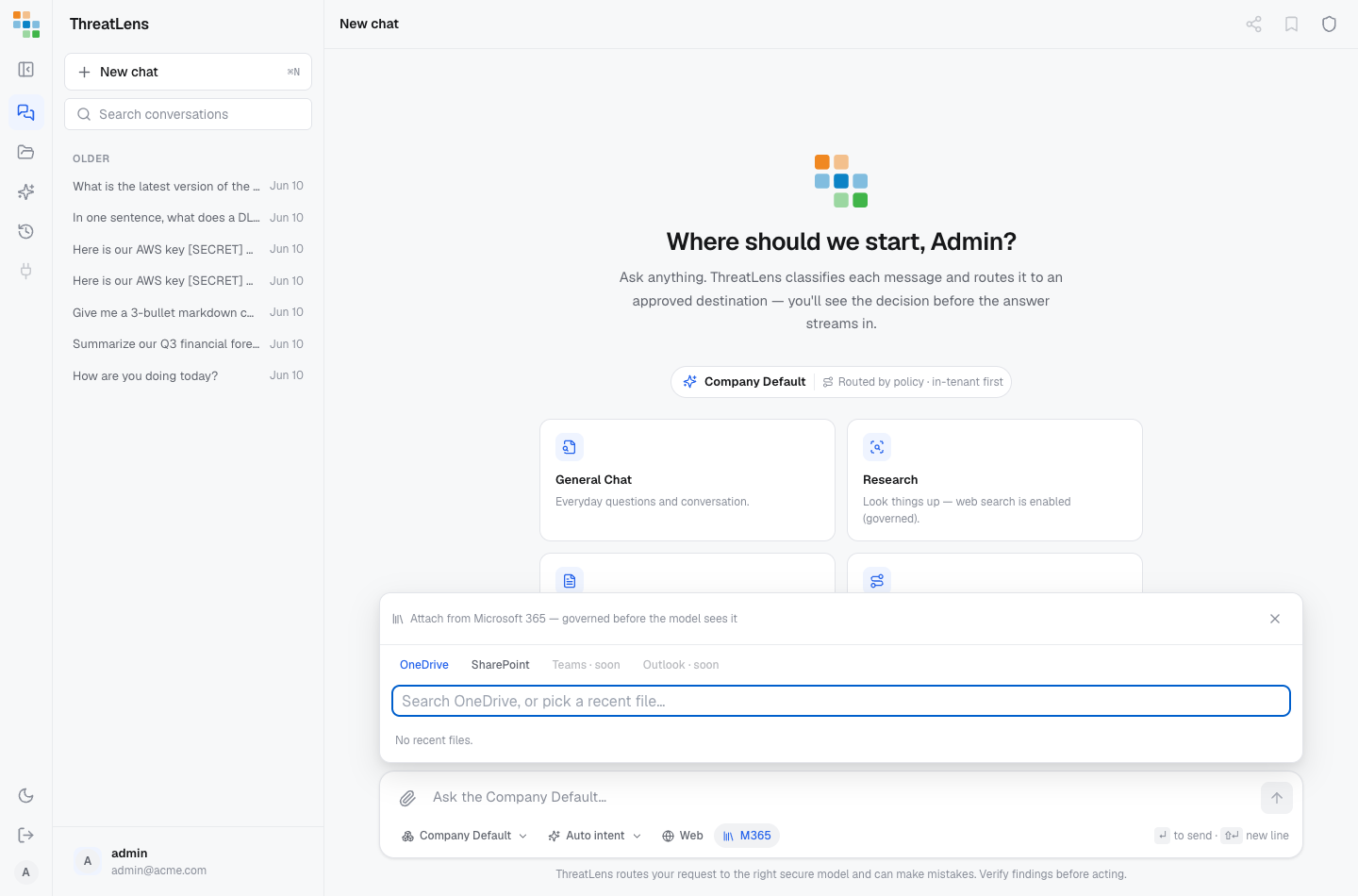Viewport: 1358px width, 896px height.
Task: Click the 'Routed by policy · in-tenant first' text
Action: point(920,382)
